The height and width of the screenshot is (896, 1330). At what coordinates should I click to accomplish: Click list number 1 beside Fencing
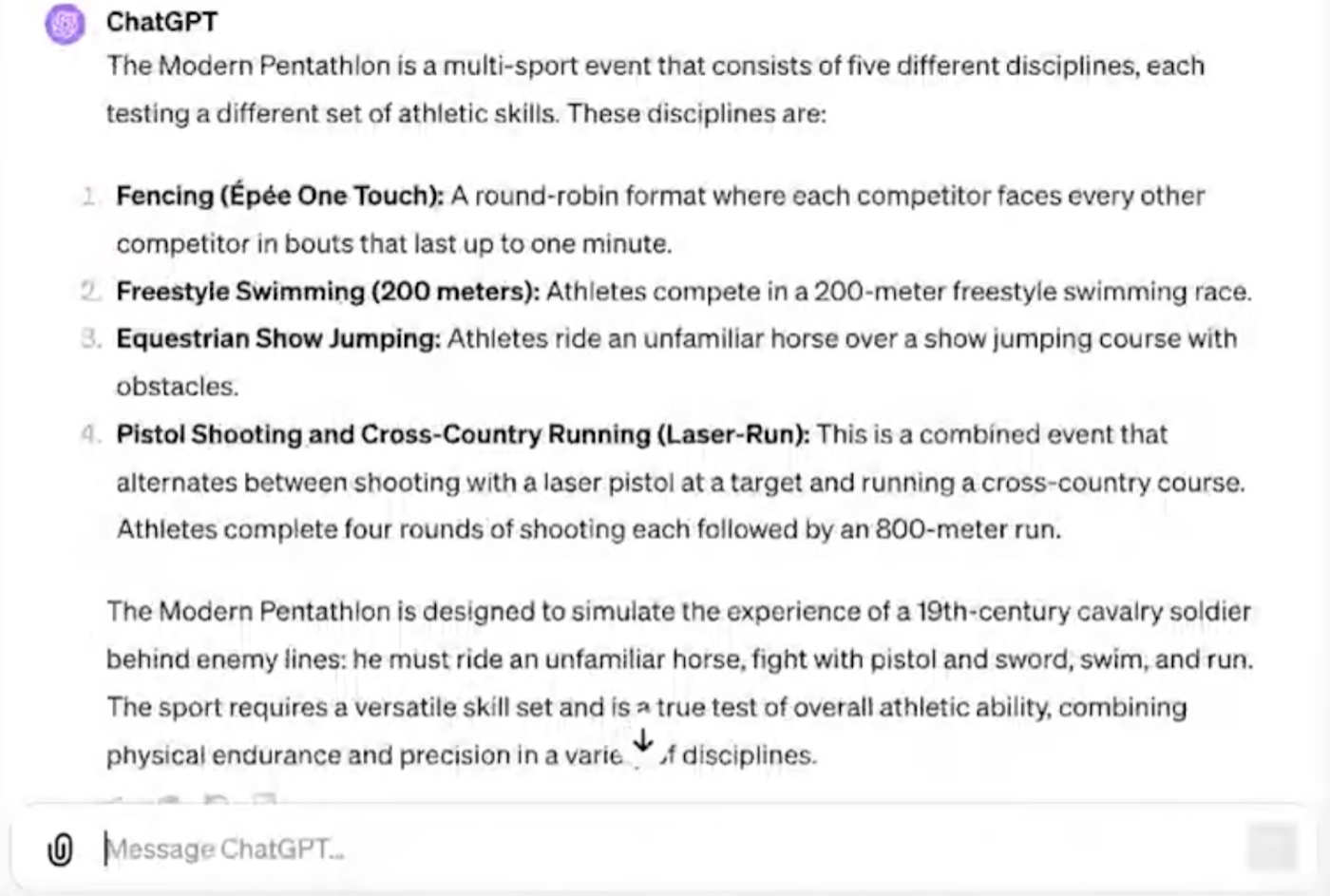[x=90, y=196]
